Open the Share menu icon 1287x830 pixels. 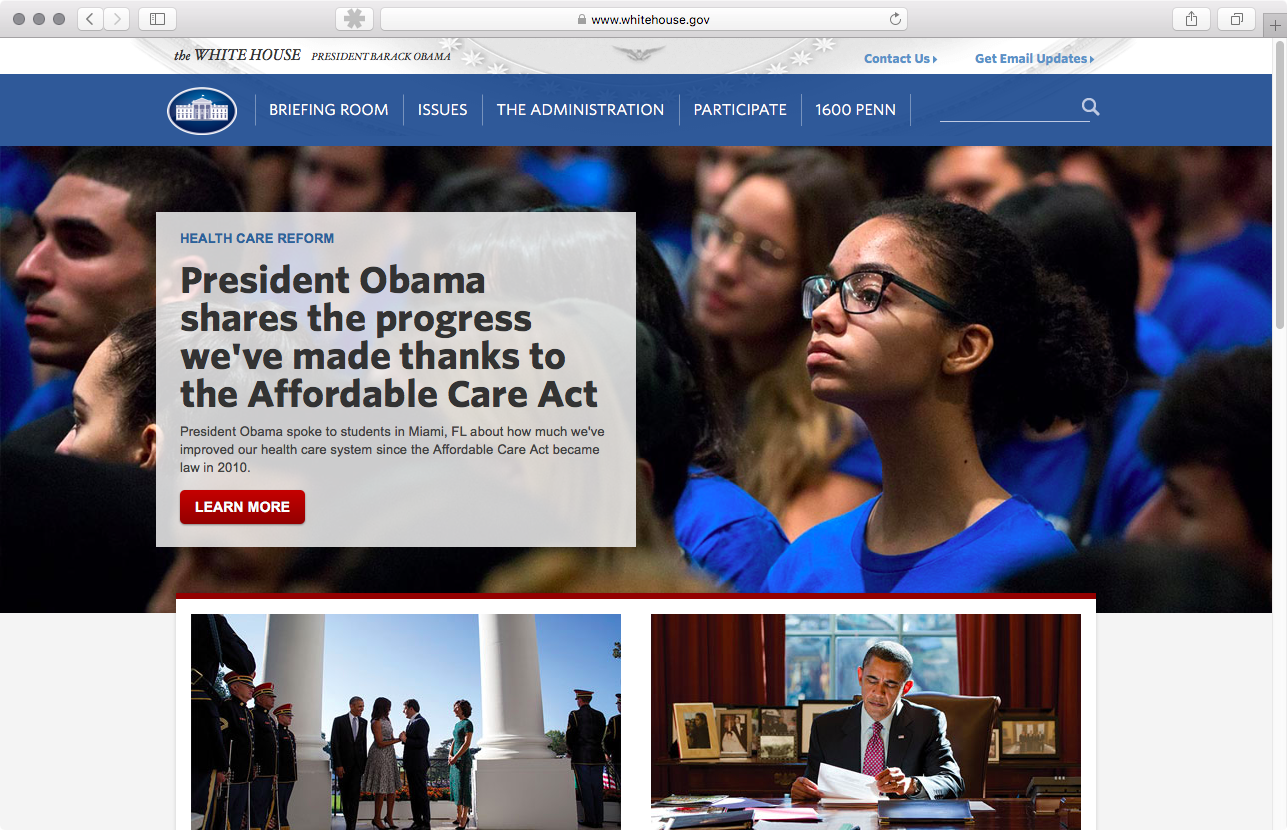click(1192, 19)
